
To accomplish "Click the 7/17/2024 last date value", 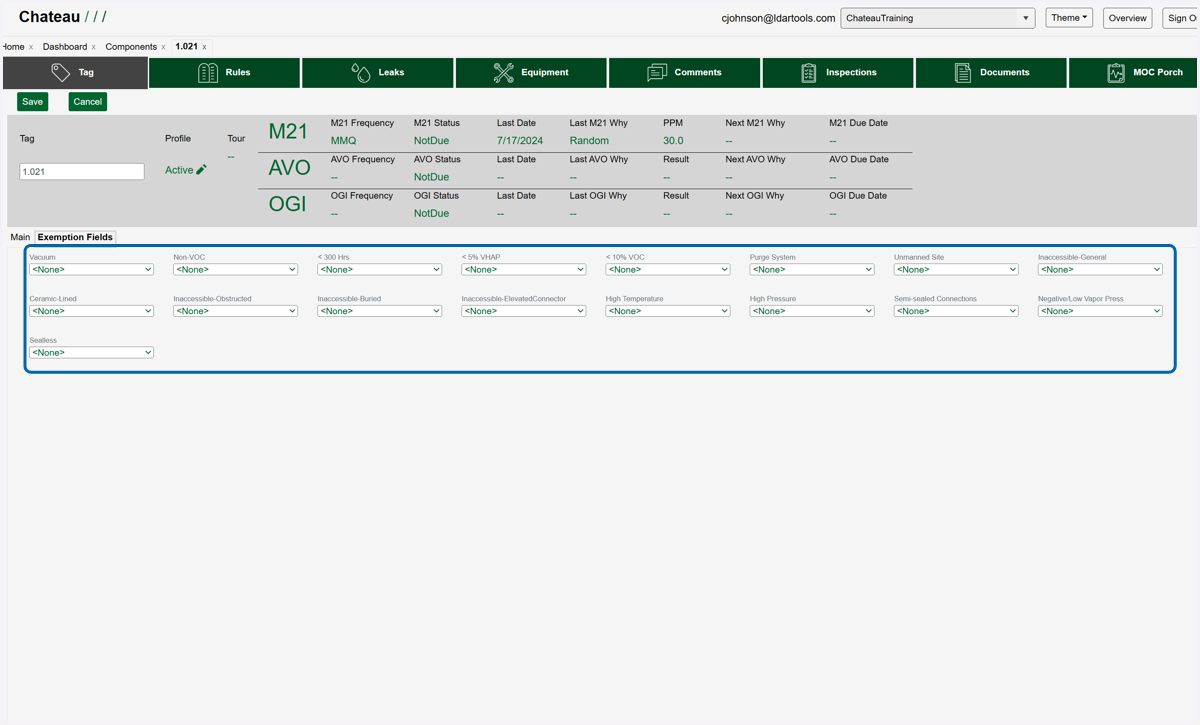I will [520, 141].
